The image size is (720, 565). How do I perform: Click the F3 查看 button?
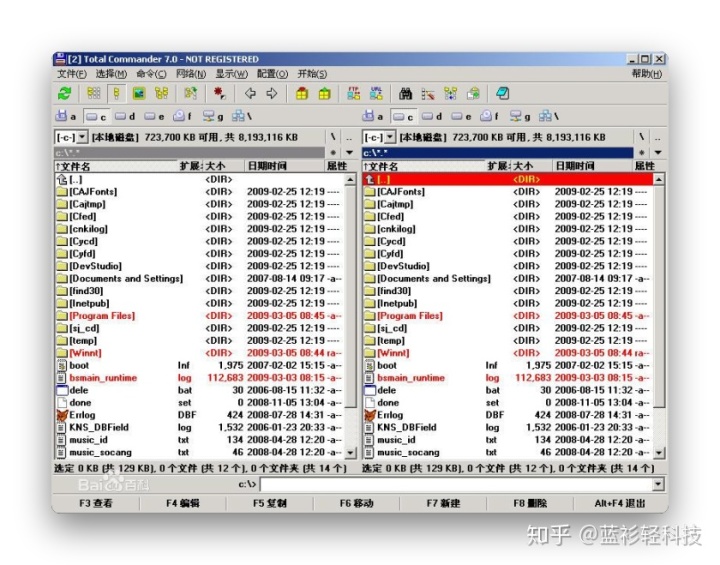[96, 503]
